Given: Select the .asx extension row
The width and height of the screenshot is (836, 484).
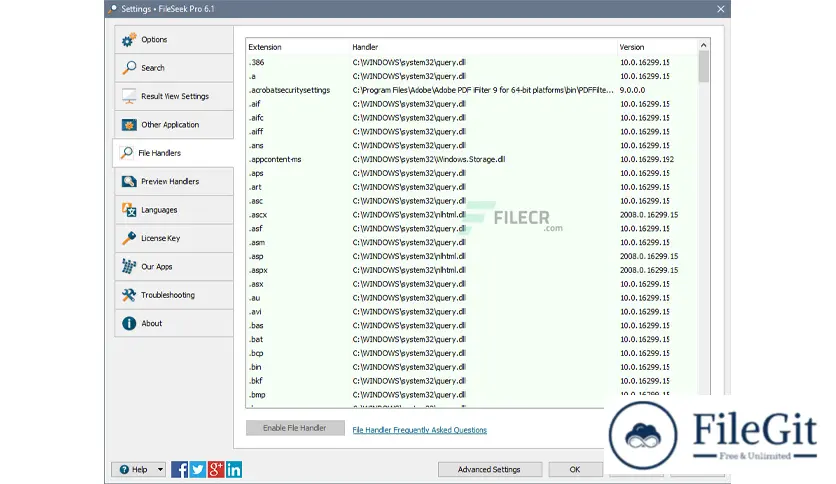Looking at the screenshot, I should [471, 284].
